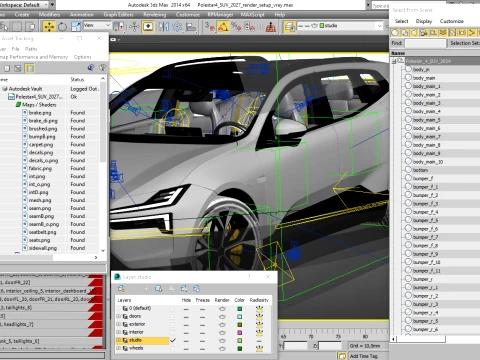Click the Status column header in Asset Tracking
Image resolution: width=480 pixels, height=360 pixels.
[77, 79]
